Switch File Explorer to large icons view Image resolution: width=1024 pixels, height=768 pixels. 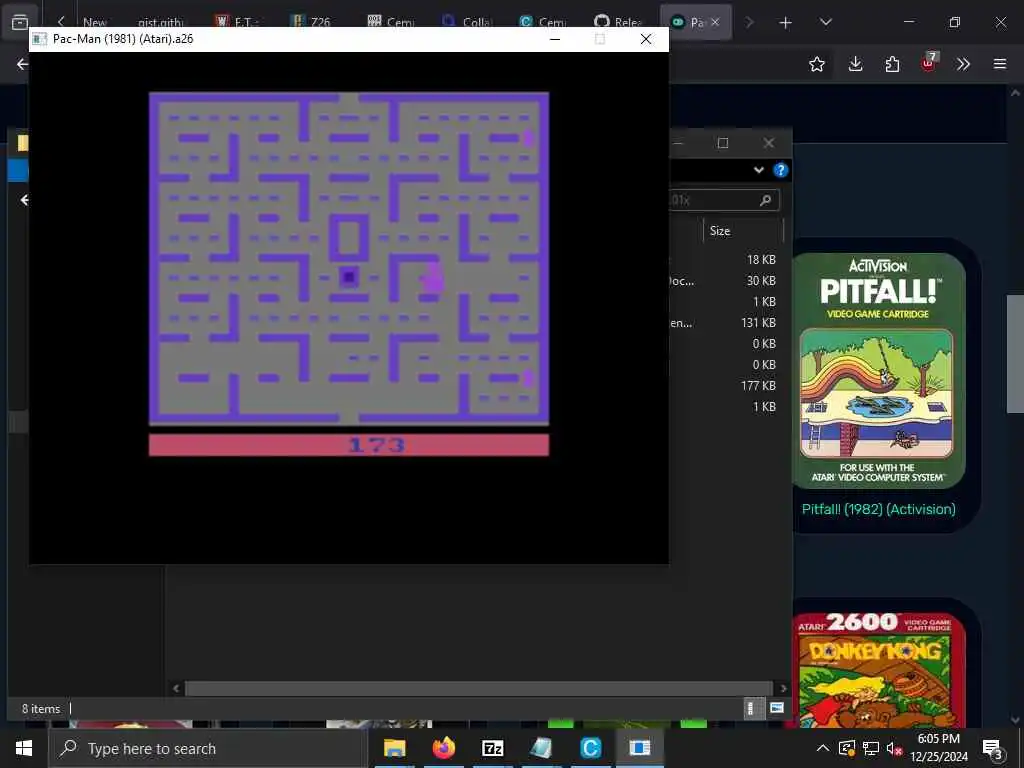coord(776,708)
